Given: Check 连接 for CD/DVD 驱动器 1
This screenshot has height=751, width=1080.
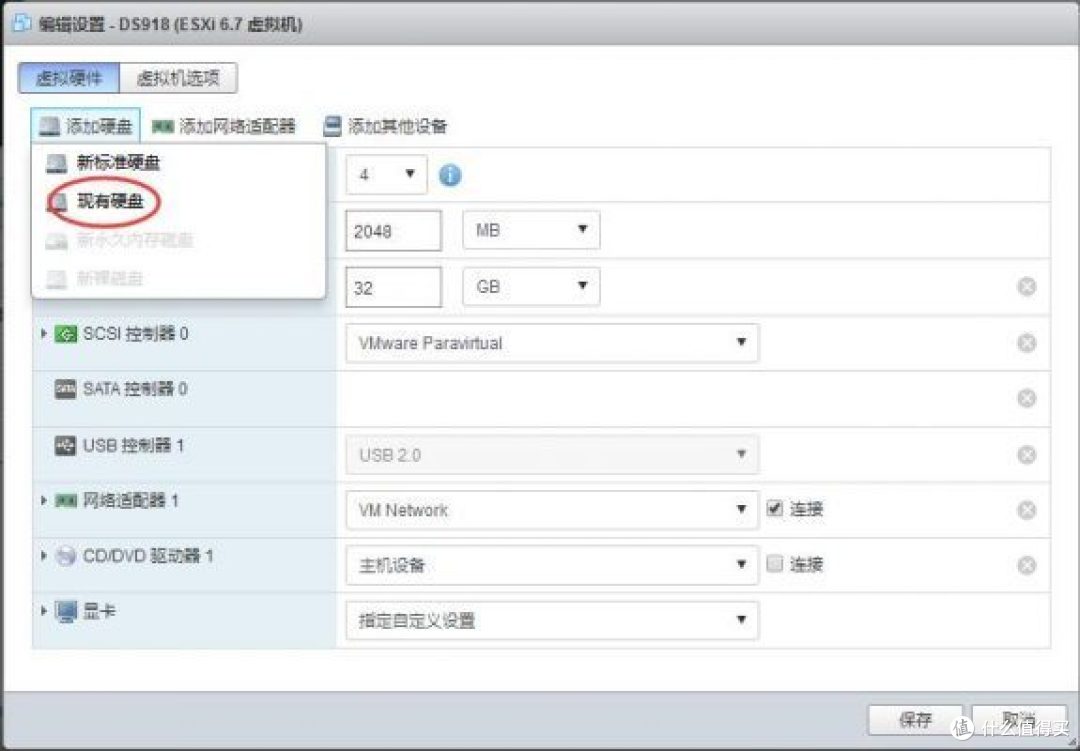Looking at the screenshot, I should tap(775, 564).
